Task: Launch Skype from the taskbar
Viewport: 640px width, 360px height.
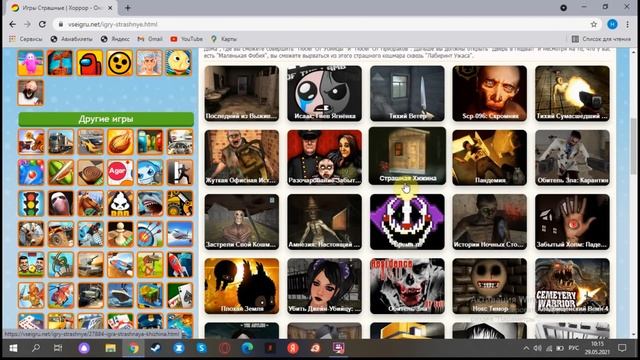Action: click(x=201, y=348)
